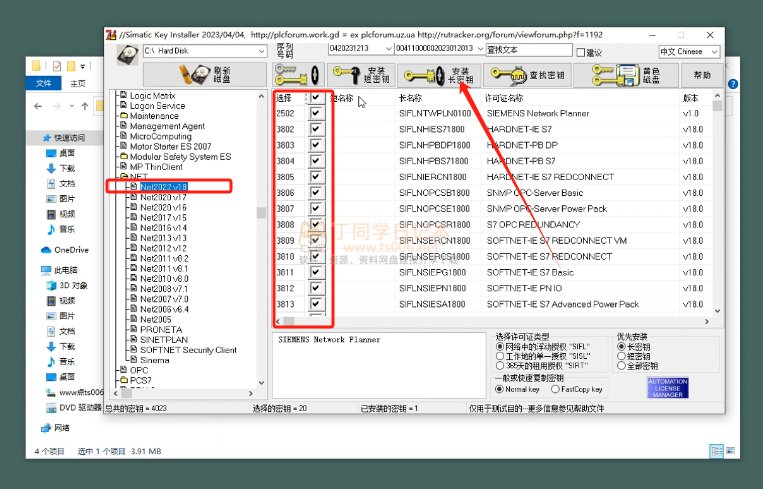Click the yellow floppy disk key button
763x489 pixels.
(x=626, y=75)
